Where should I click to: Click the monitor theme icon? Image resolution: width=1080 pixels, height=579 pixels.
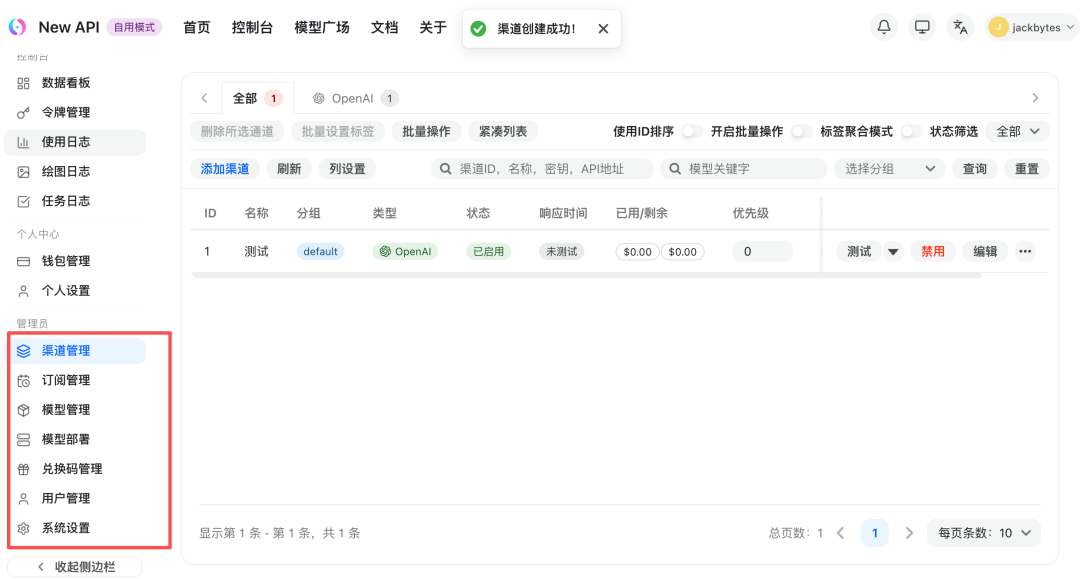pyautogui.click(x=922, y=27)
